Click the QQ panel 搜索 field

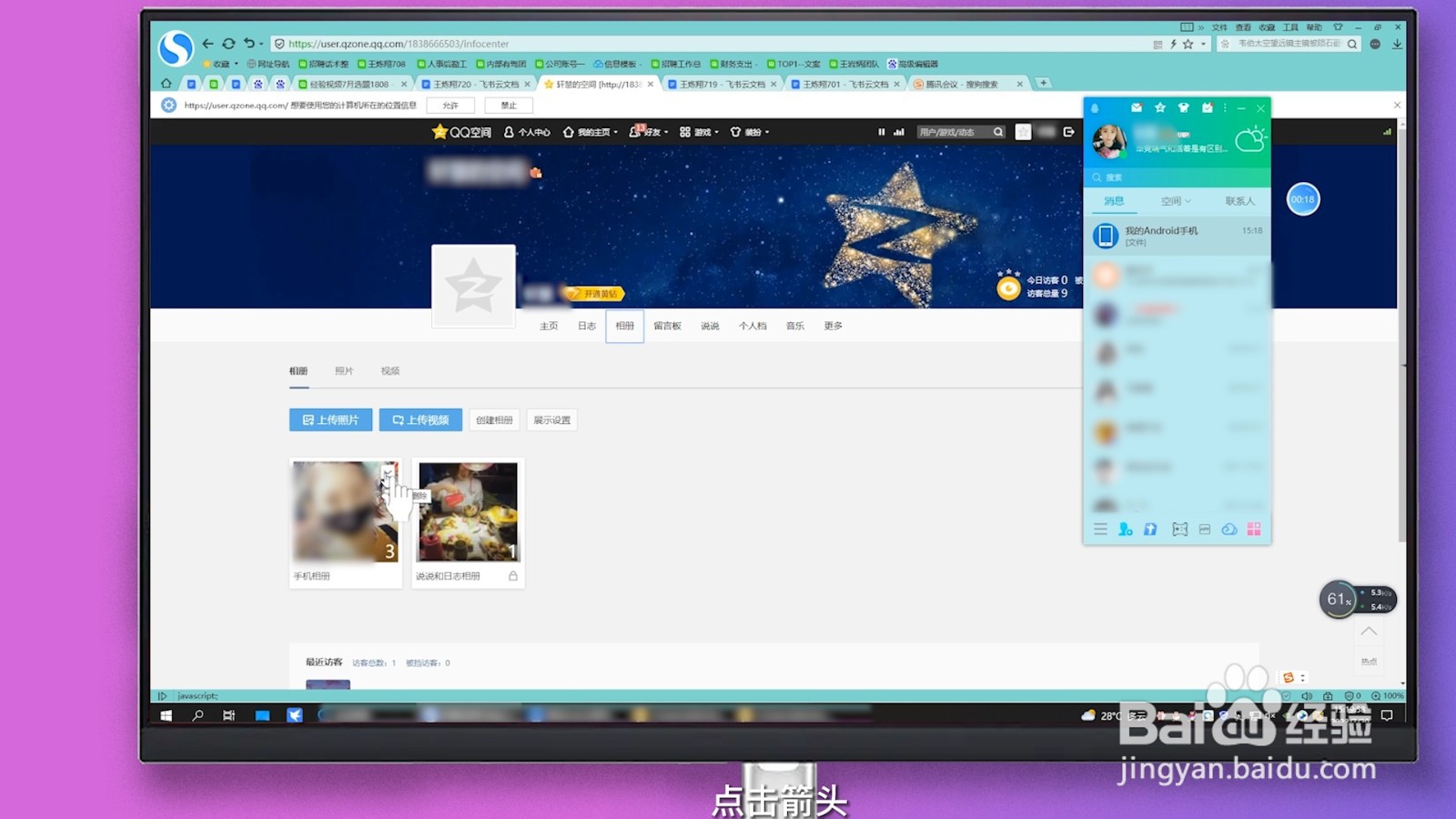tap(1177, 177)
